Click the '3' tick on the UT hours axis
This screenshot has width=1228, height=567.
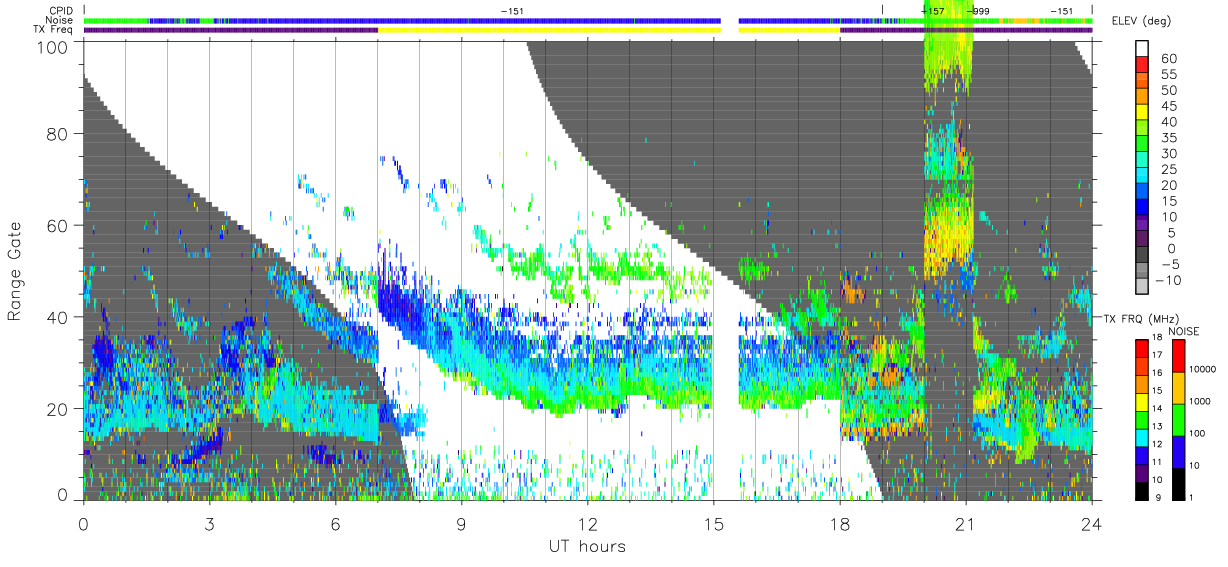(x=209, y=522)
